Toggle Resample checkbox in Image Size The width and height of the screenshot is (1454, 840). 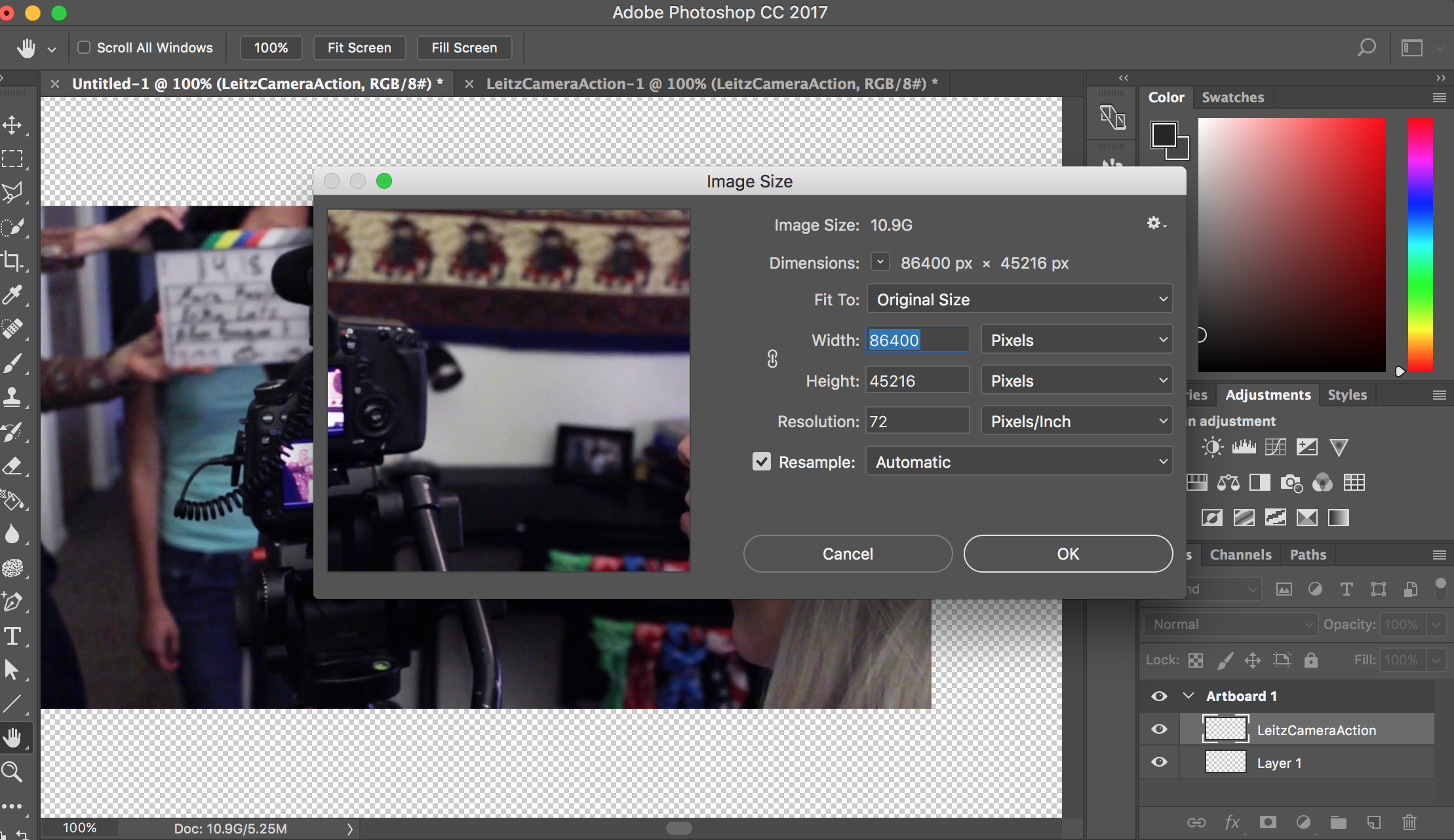click(x=762, y=461)
